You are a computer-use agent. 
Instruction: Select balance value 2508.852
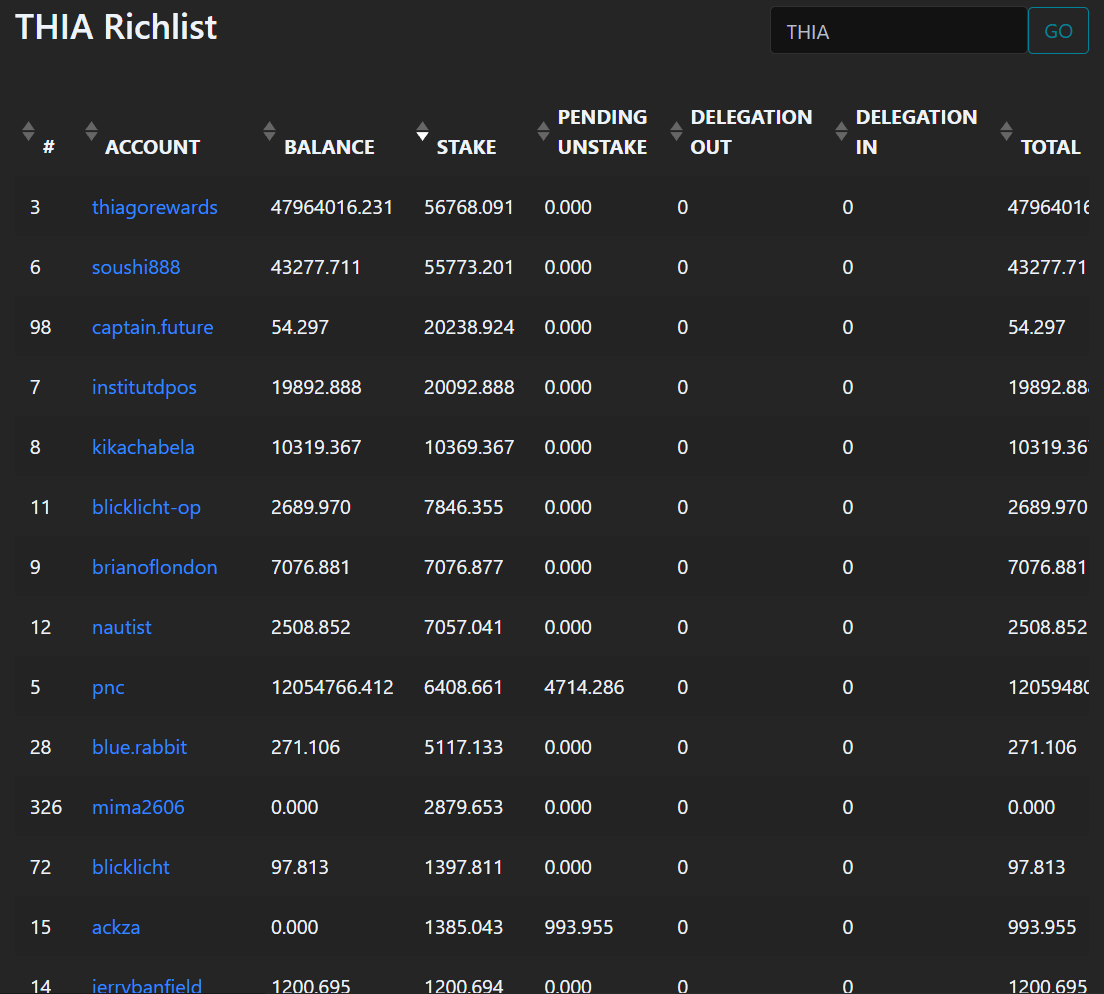click(x=310, y=627)
